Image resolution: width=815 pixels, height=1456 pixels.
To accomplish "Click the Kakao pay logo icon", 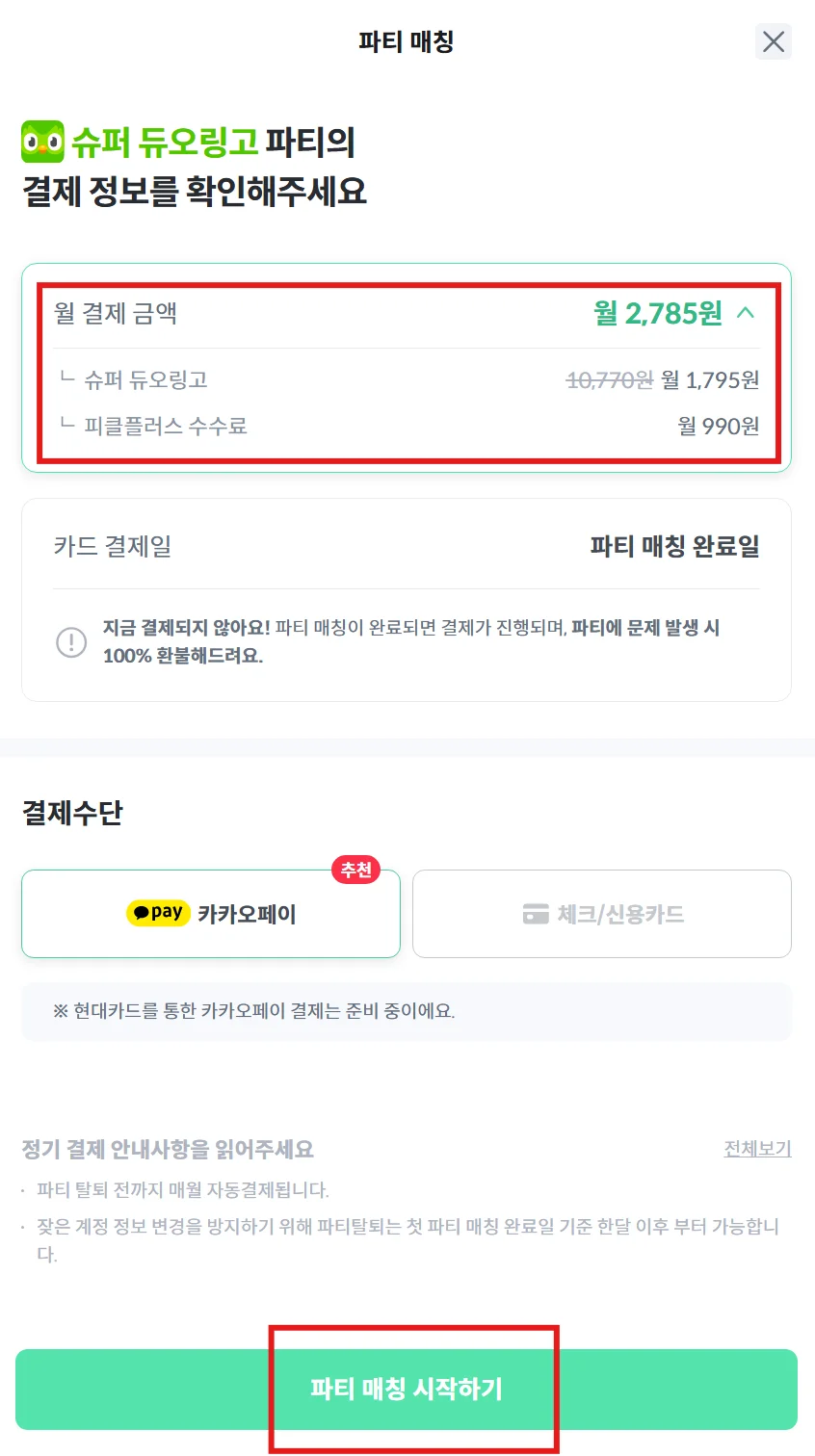I will [157, 913].
